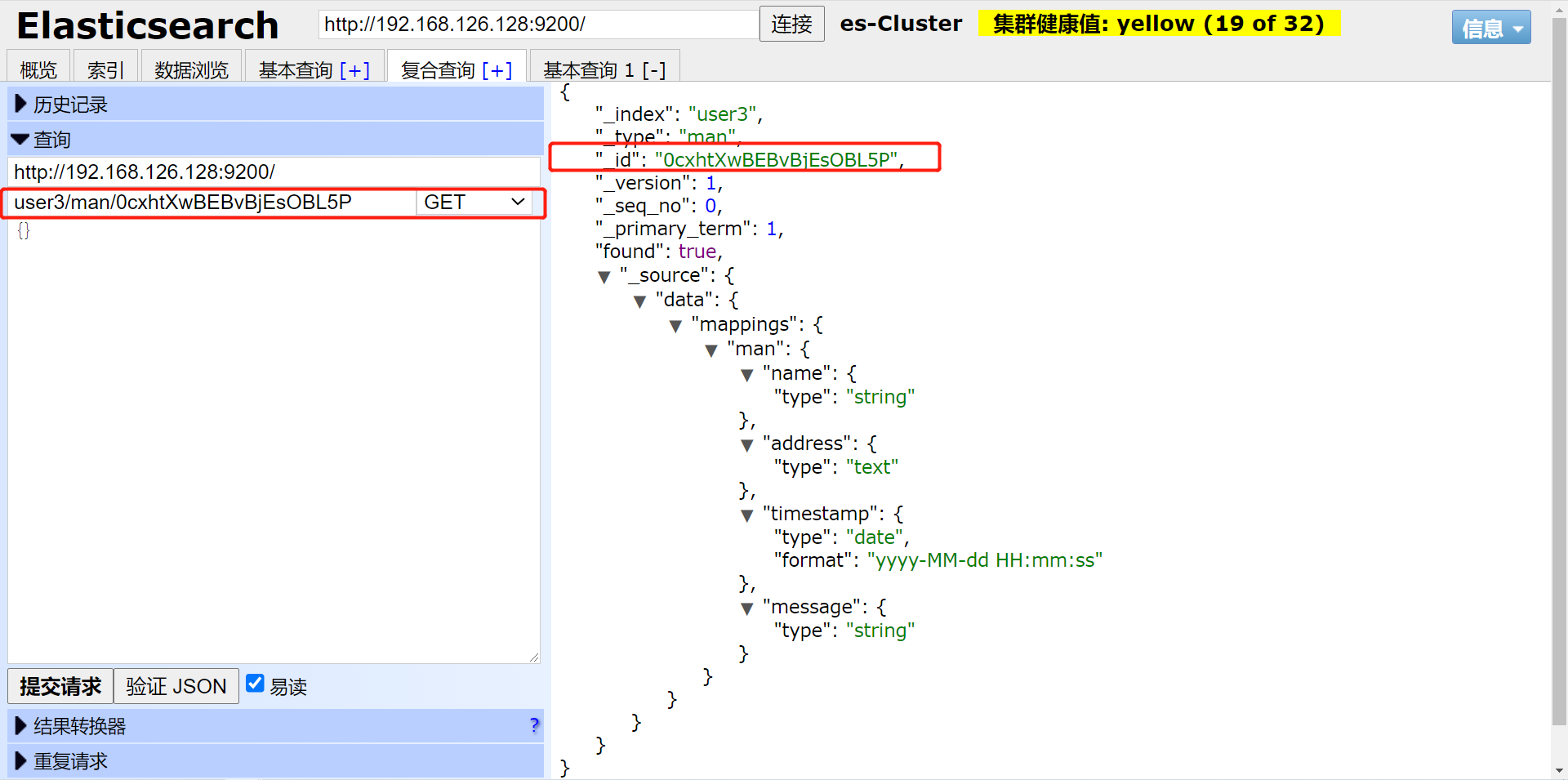Collapse the "_source" node in results
This screenshot has width=1568, height=780.
click(604, 277)
